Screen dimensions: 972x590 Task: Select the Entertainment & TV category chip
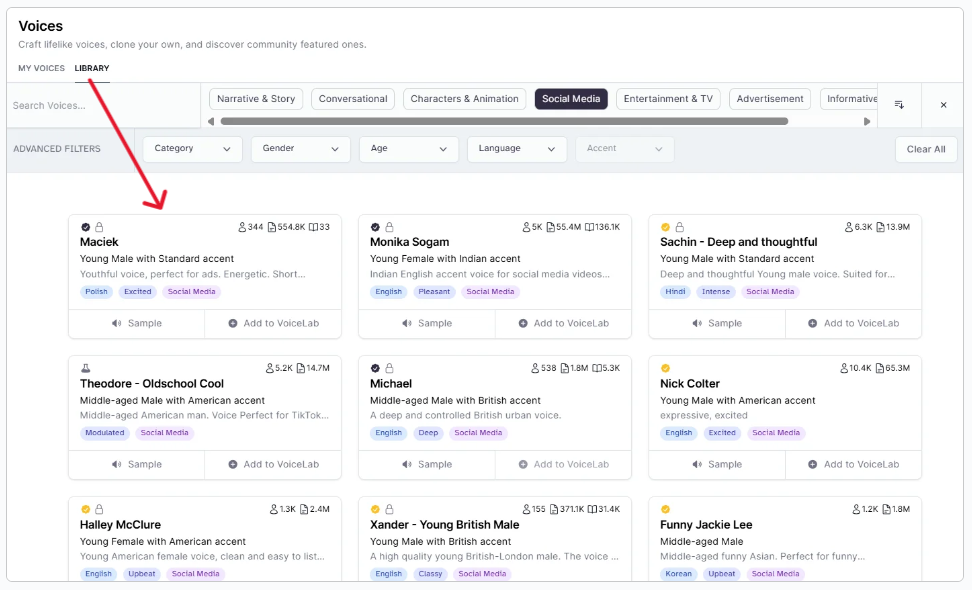pyautogui.click(x=668, y=99)
